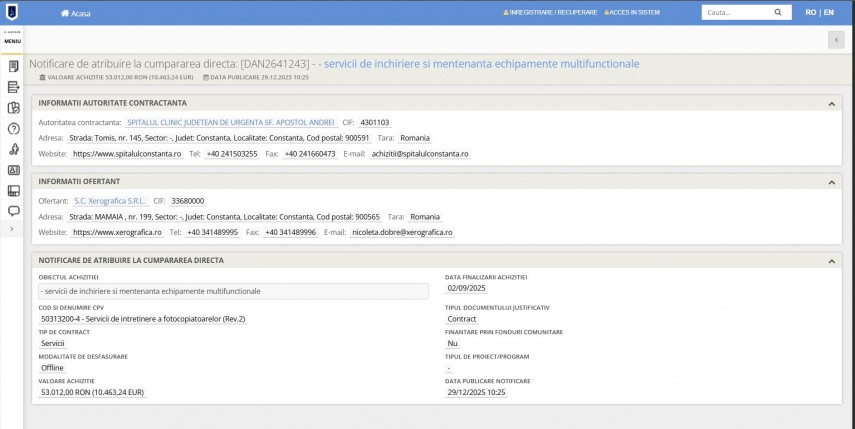Switch language to RO
The image size is (855, 429).
(x=810, y=12)
